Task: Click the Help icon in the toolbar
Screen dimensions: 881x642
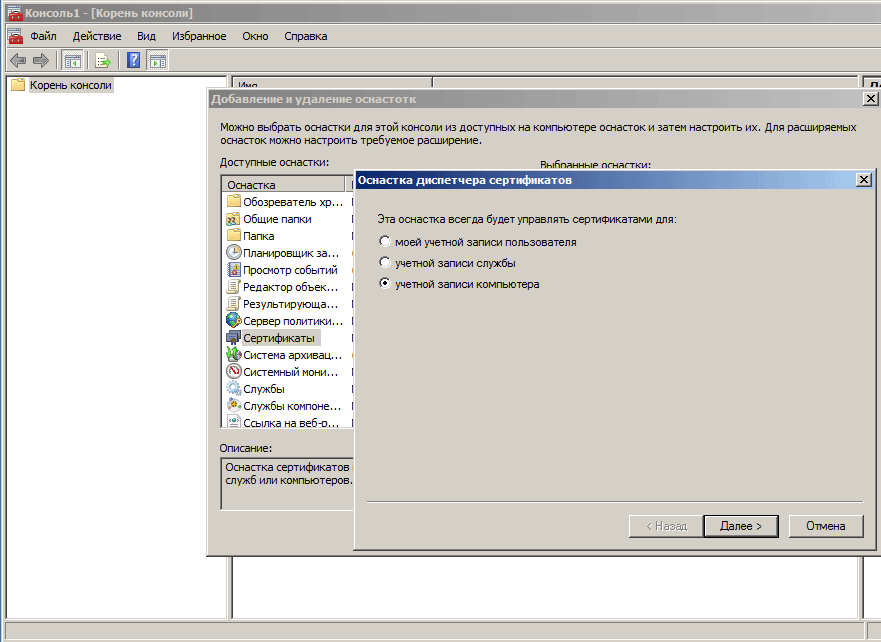Action: point(133,60)
